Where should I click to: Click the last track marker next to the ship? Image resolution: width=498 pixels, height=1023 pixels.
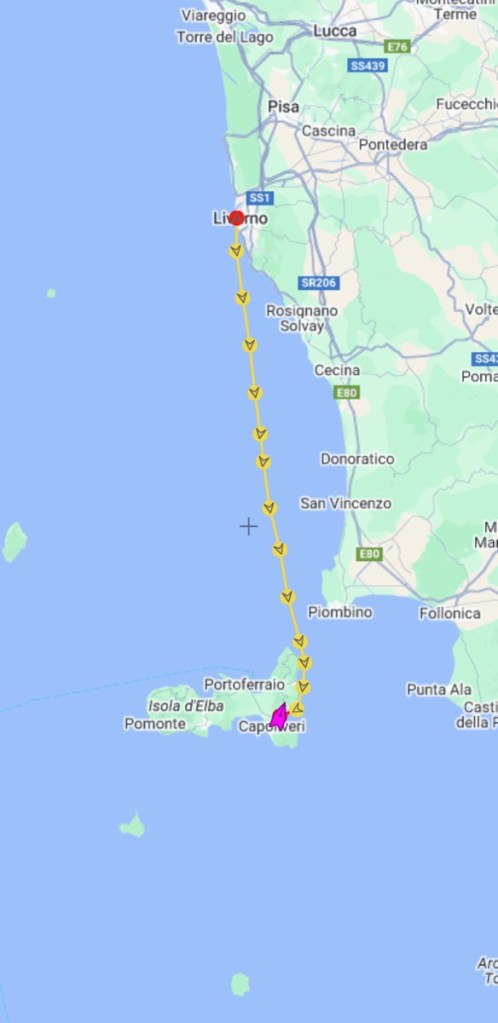click(x=296, y=709)
